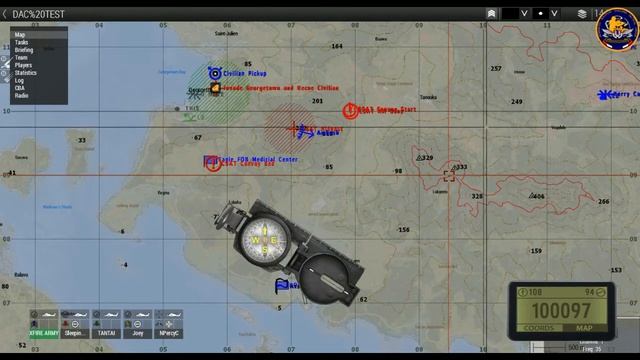
Task: Click the GPS time value 94
Action: [x=589, y=292]
